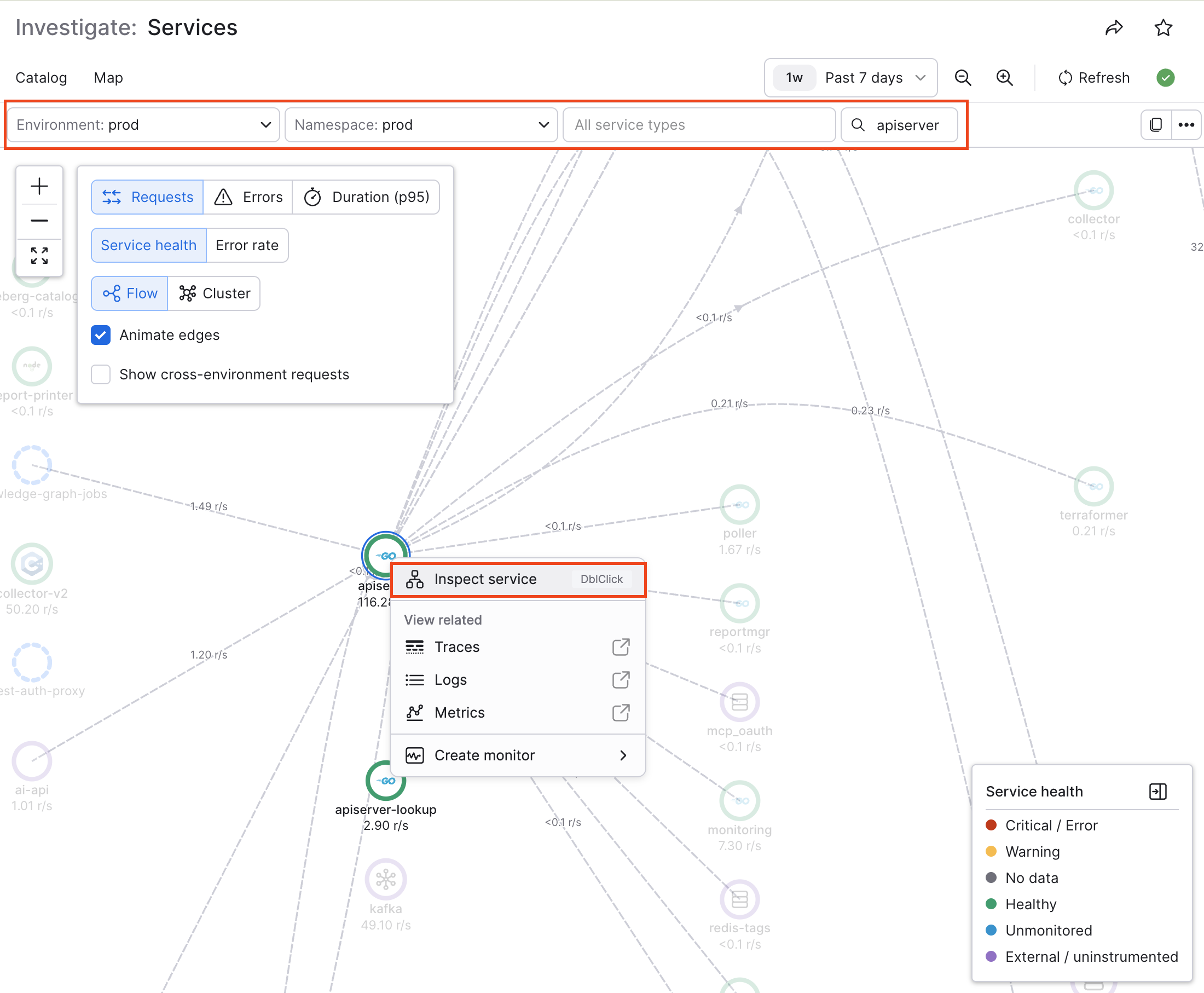This screenshot has height=993, width=1204.
Task: Switch metric to Duration (p95)
Action: coord(367,198)
